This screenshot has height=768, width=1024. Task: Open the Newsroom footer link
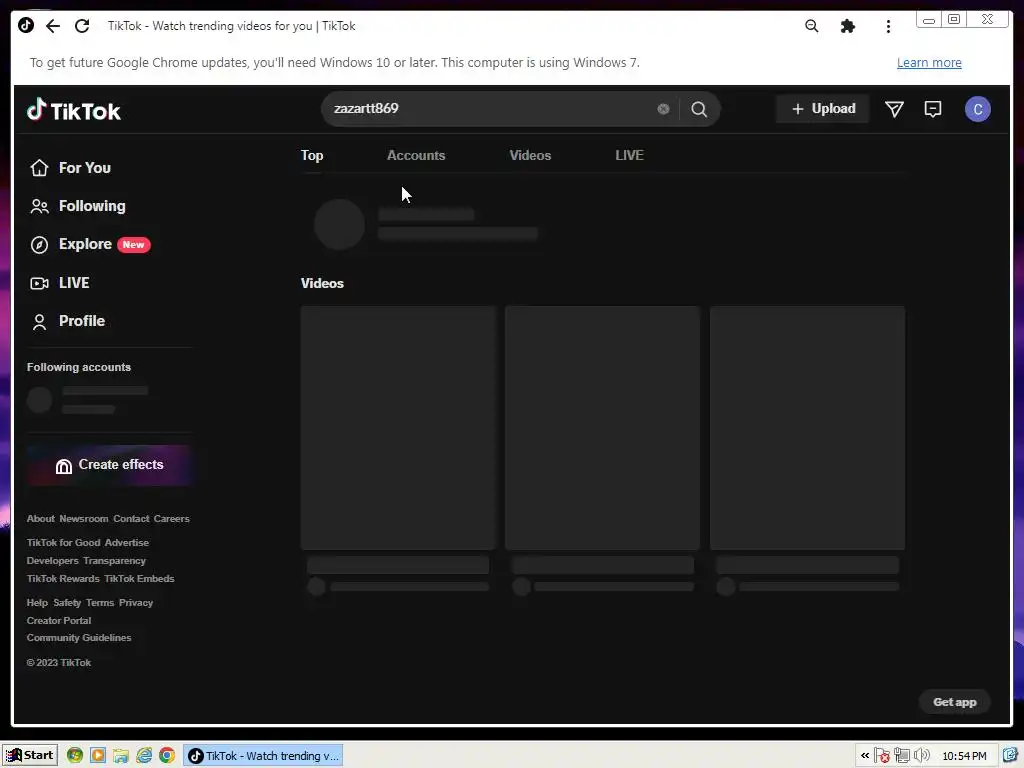[84, 519]
